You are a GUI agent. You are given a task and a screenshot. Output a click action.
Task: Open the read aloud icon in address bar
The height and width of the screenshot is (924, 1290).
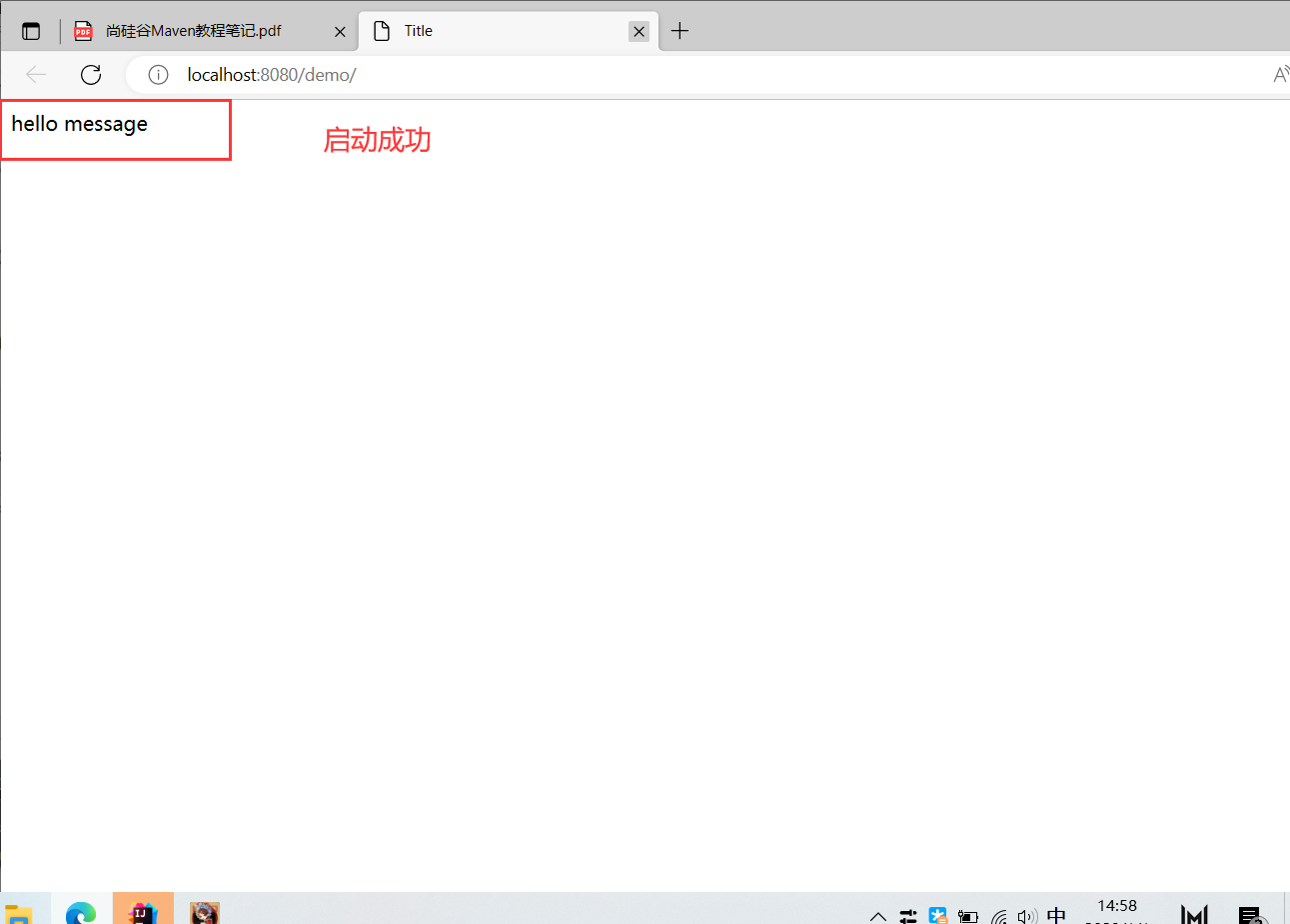pos(1281,75)
